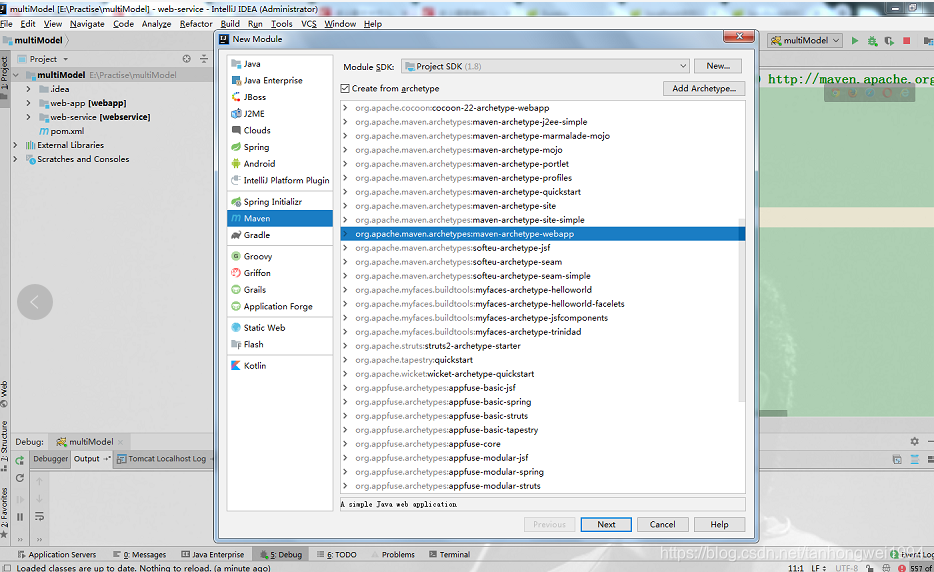Click the circular back arrow overlay
Screen dimensions: 934x572
click(35, 302)
